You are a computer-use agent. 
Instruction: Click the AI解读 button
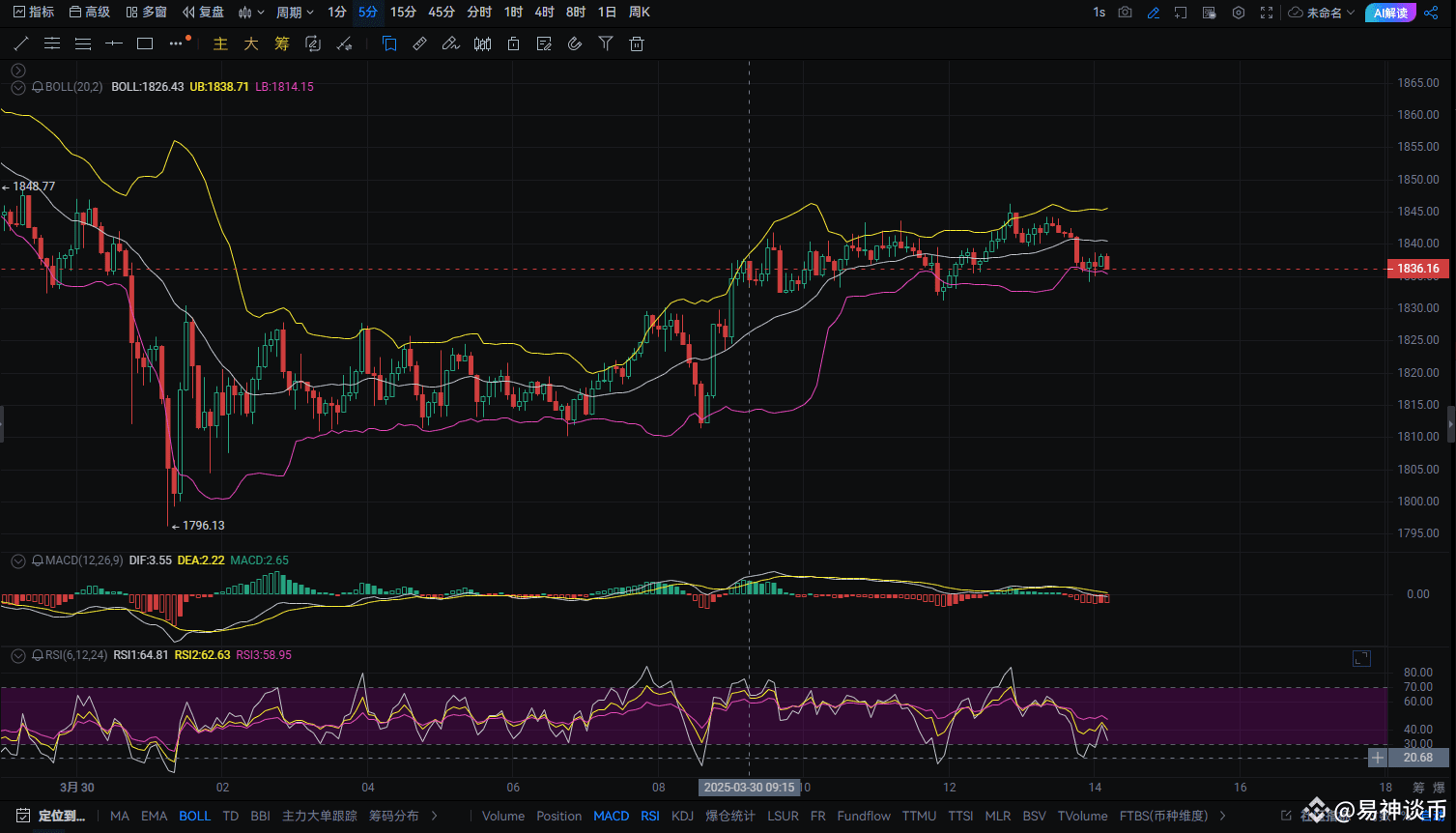pos(1390,13)
